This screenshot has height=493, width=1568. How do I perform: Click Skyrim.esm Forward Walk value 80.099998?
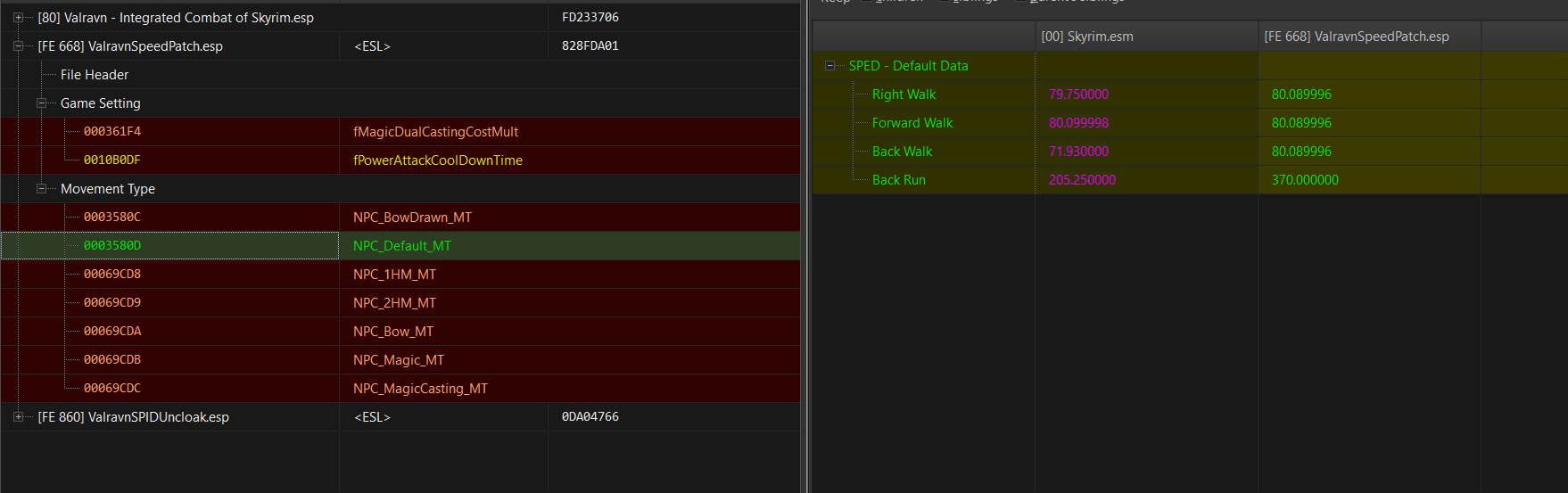coord(1078,123)
